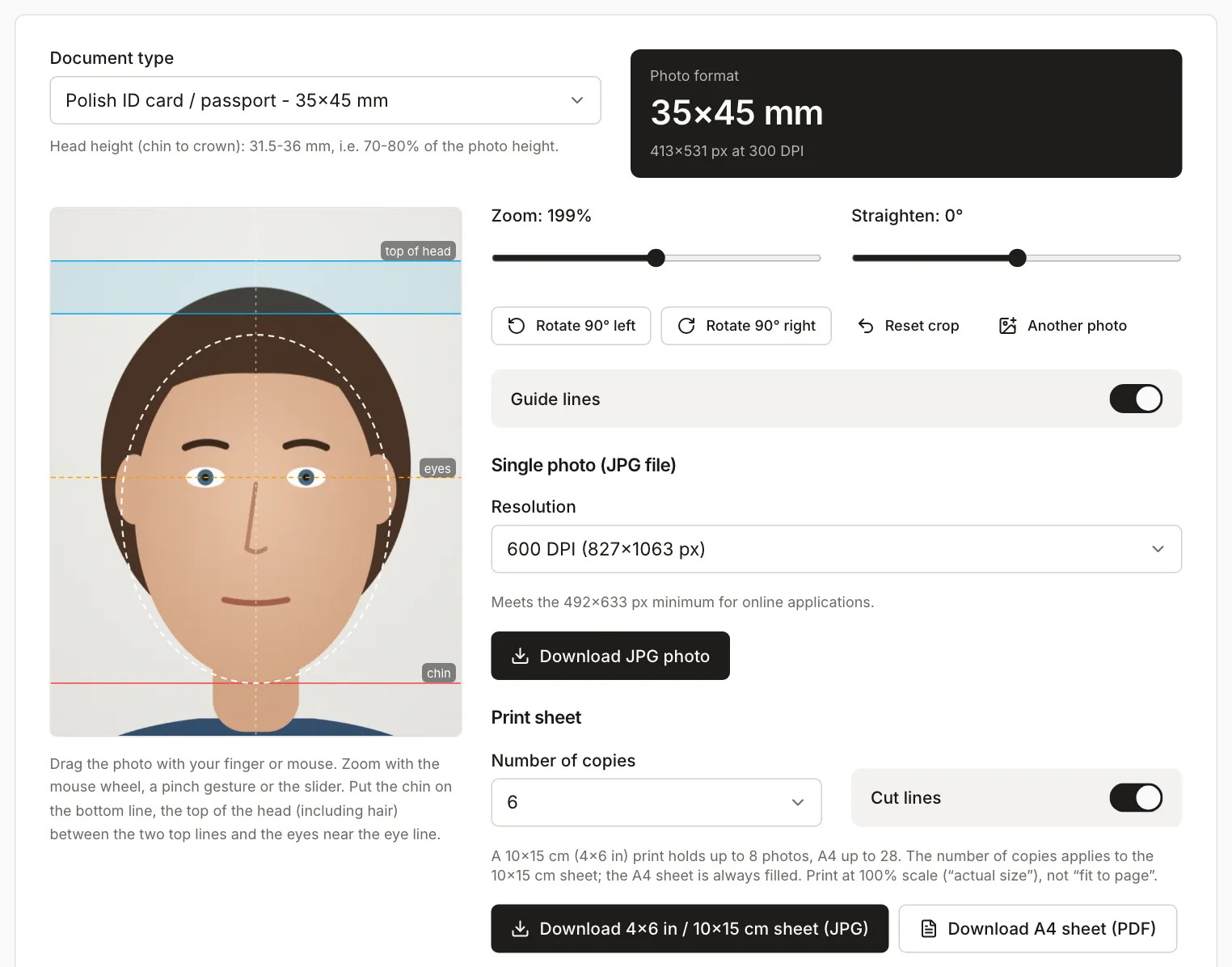
Task: Click the 'chin' guide label
Action: (x=439, y=673)
